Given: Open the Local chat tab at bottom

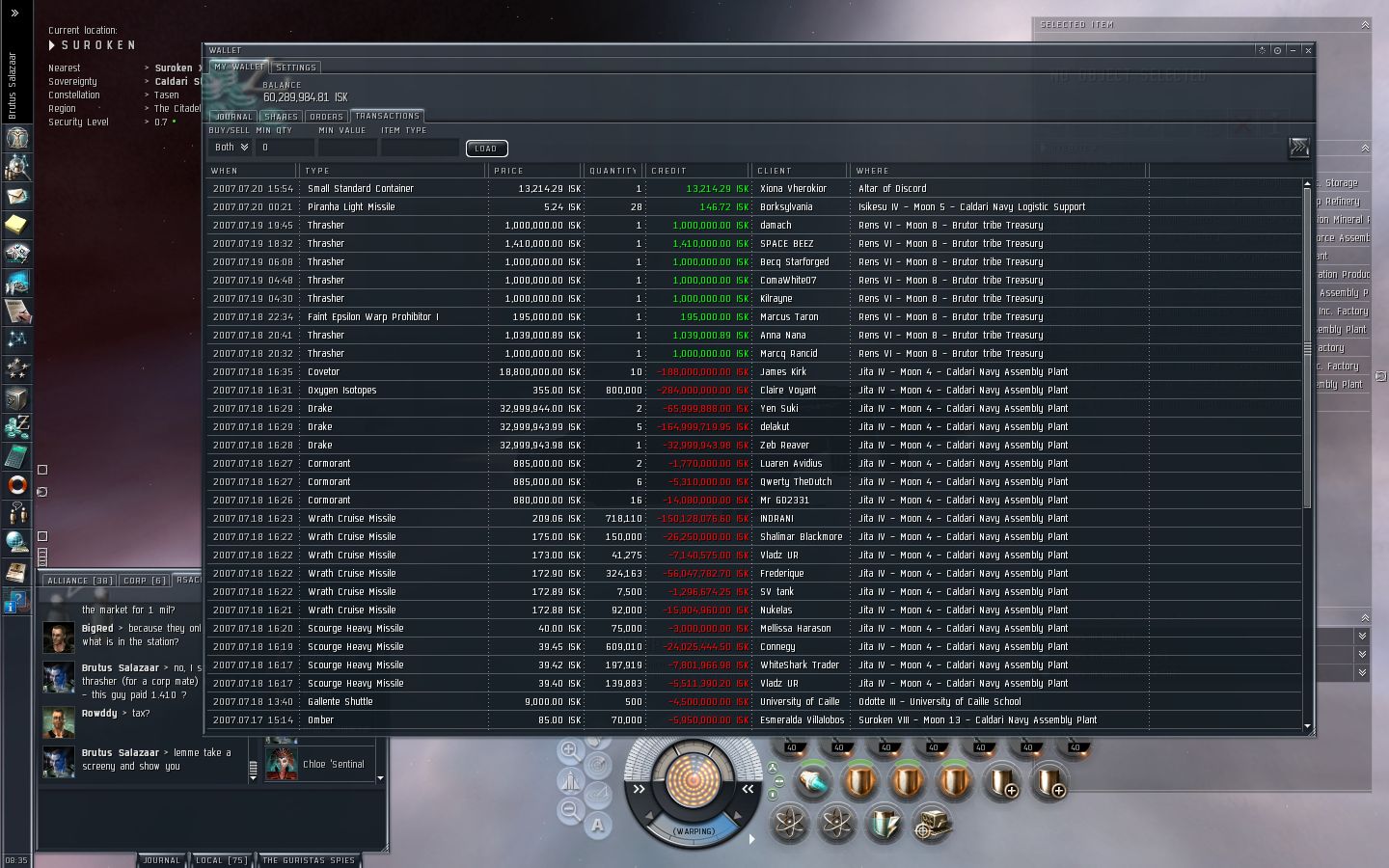Looking at the screenshot, I should pyautogui.click(x=222, y=860).
